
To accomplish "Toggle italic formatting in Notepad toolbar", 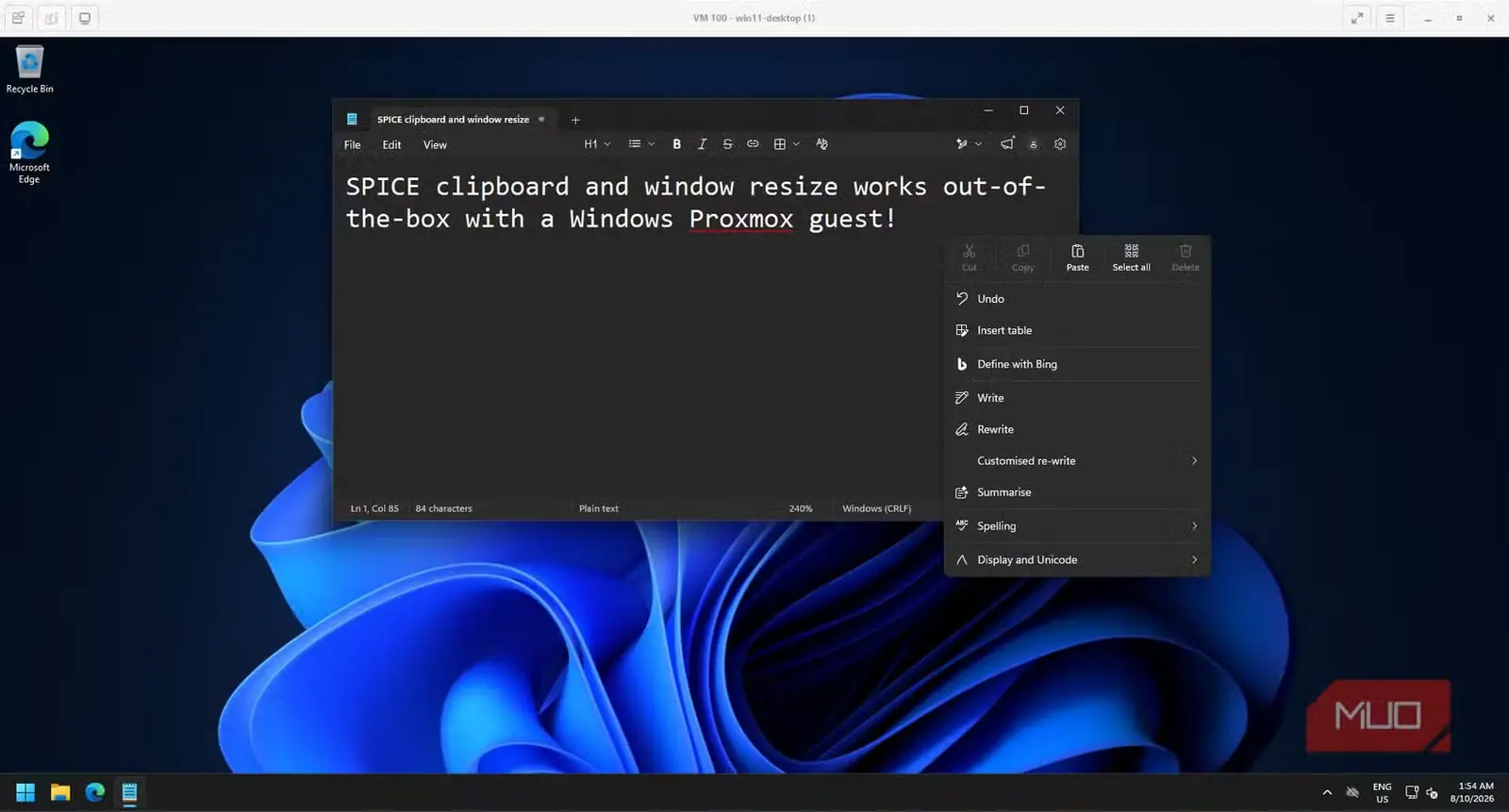I will [x=702, y=144].
